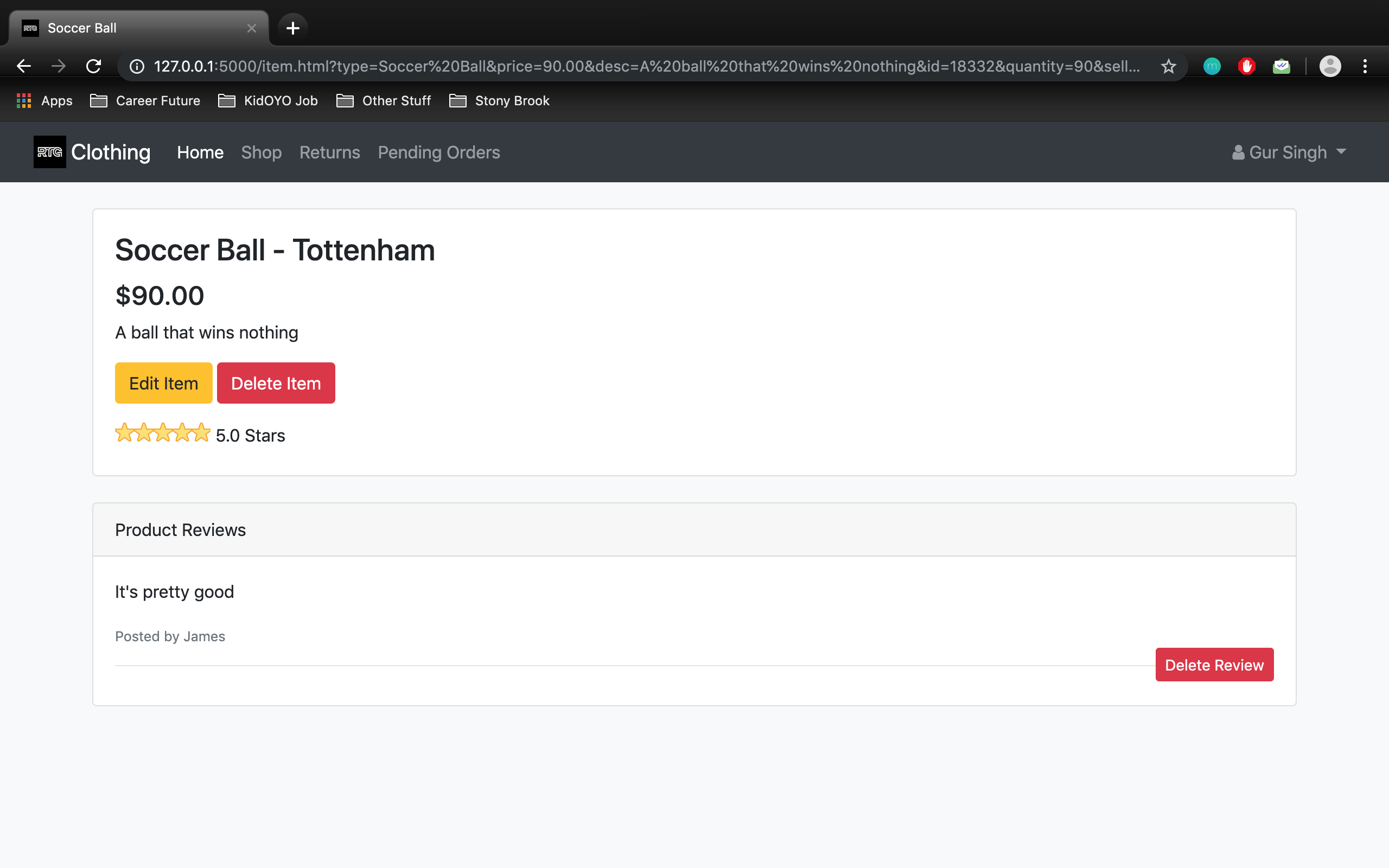
Task: Open the teal circle extension icon
Action: (1212, 66)
